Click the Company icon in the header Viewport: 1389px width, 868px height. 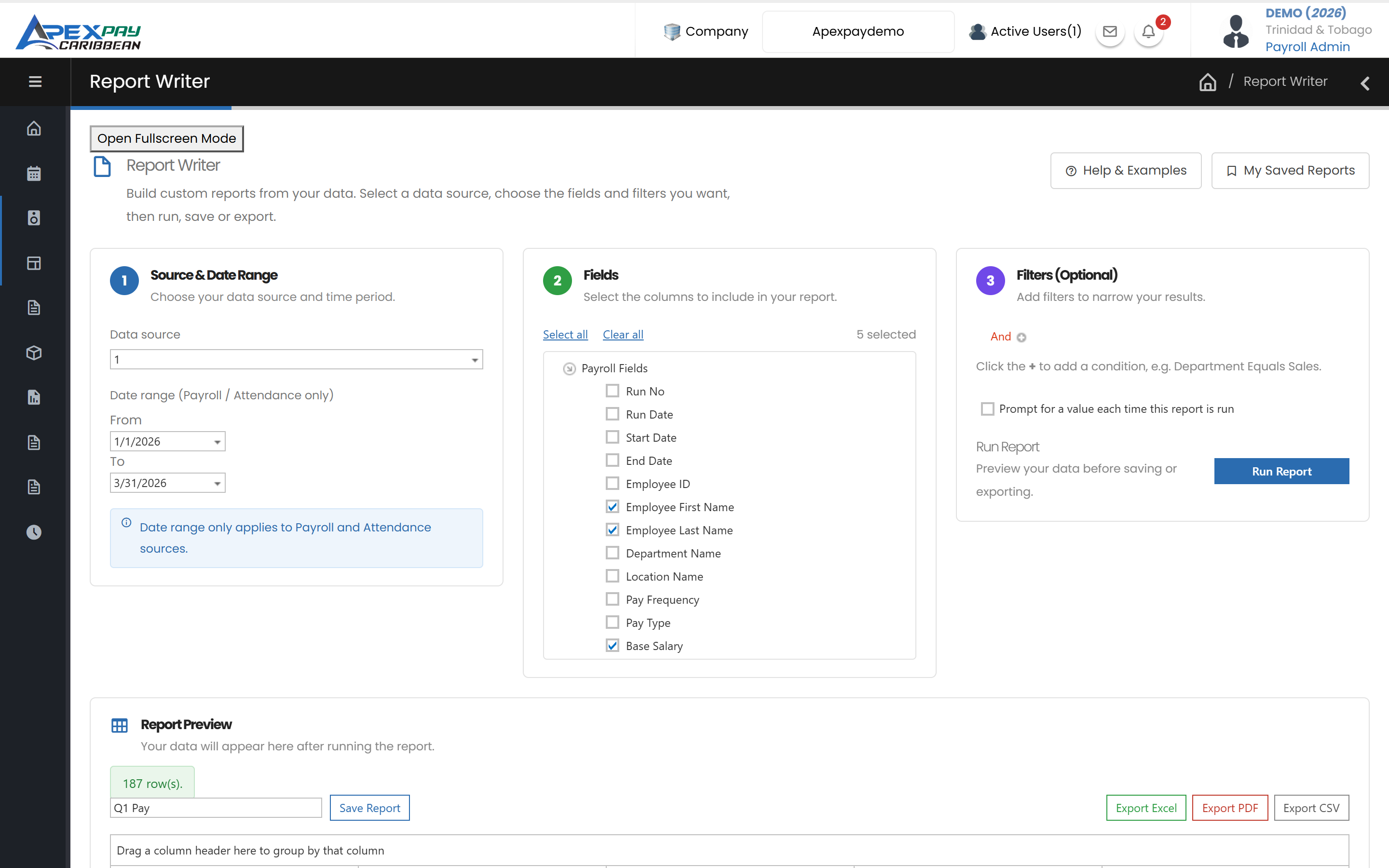pos(671,31)
